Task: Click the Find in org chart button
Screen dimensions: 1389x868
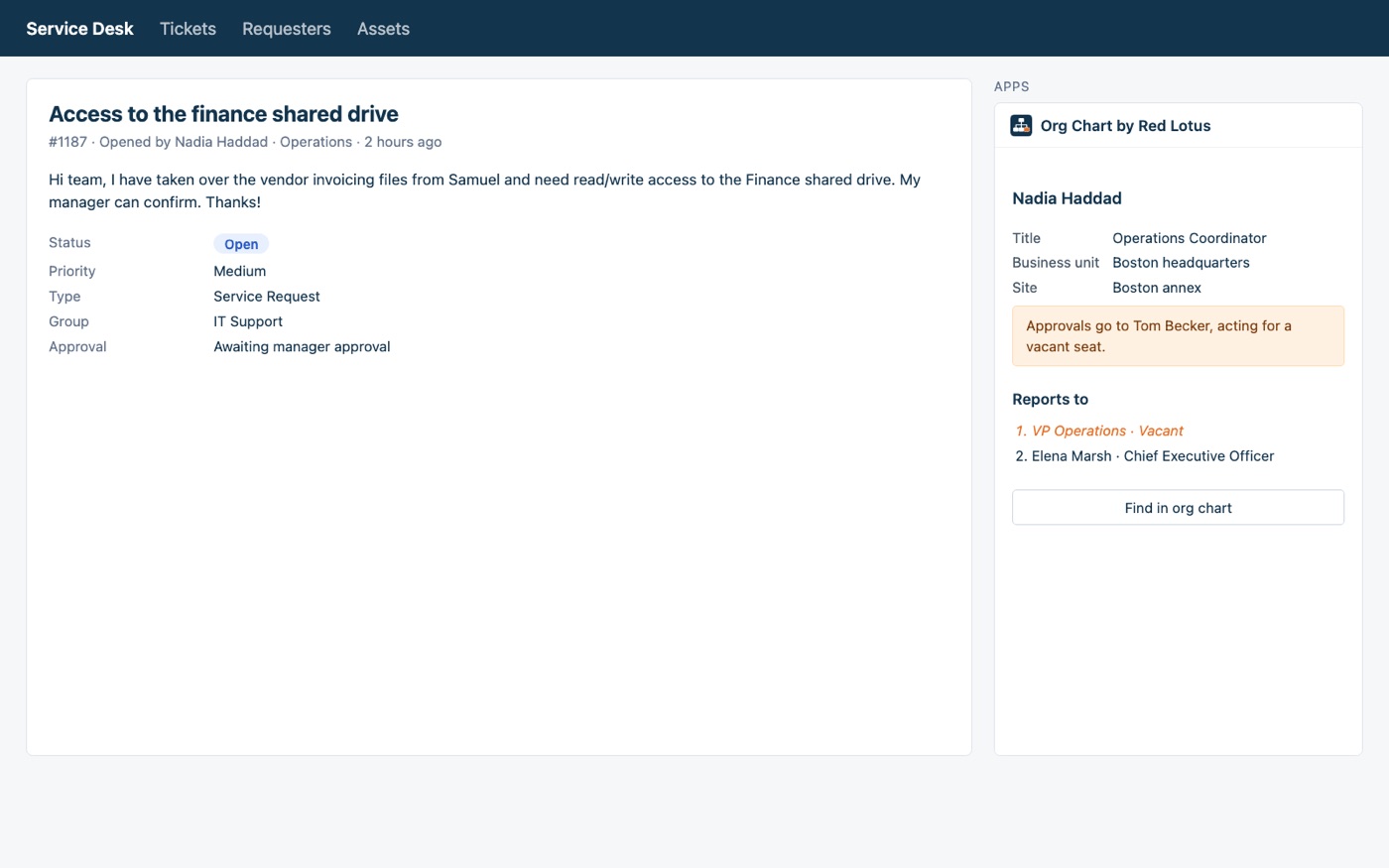Action: pos(1178,507)
